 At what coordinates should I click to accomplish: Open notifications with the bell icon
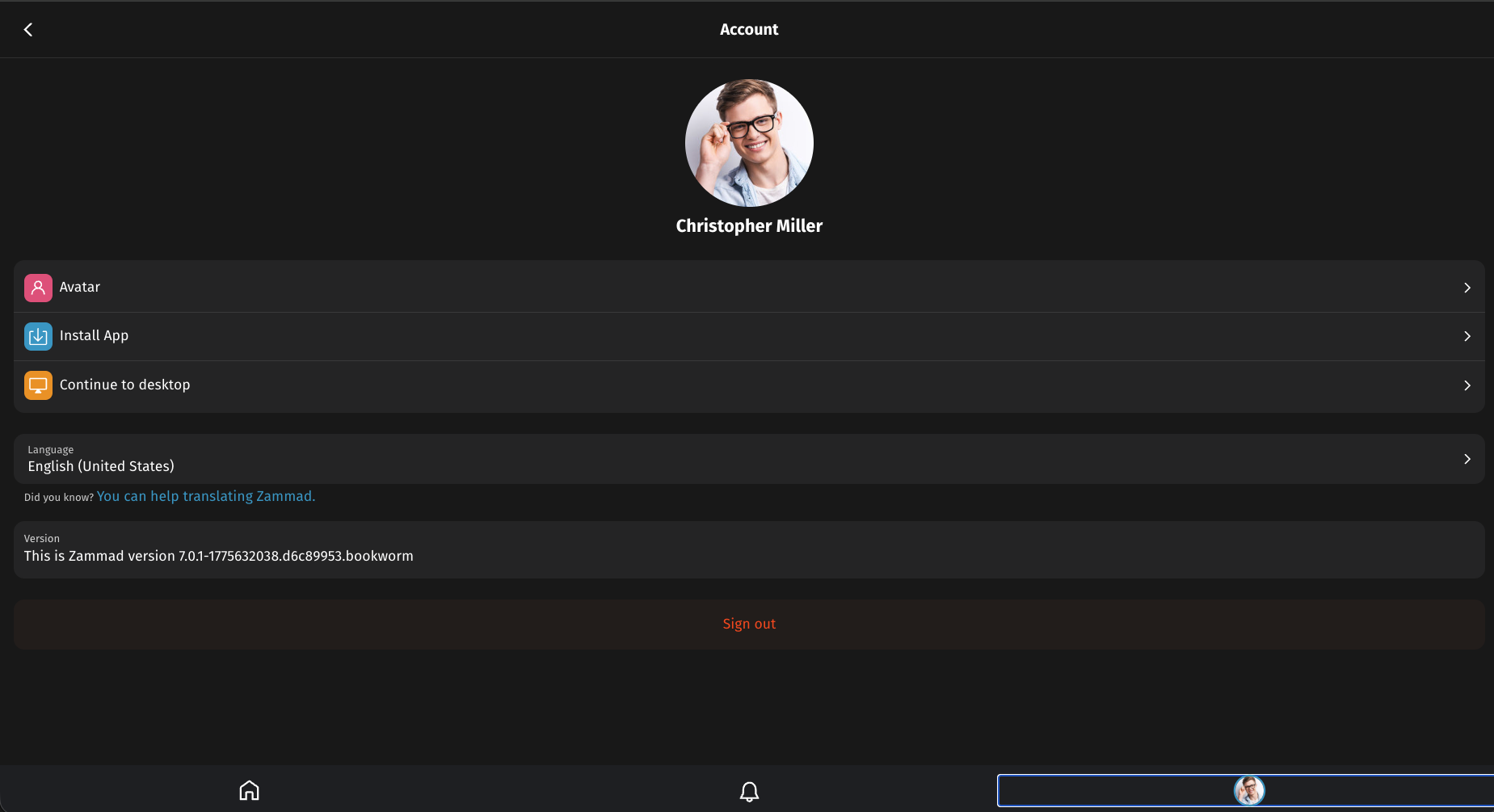tap(749, 791)
